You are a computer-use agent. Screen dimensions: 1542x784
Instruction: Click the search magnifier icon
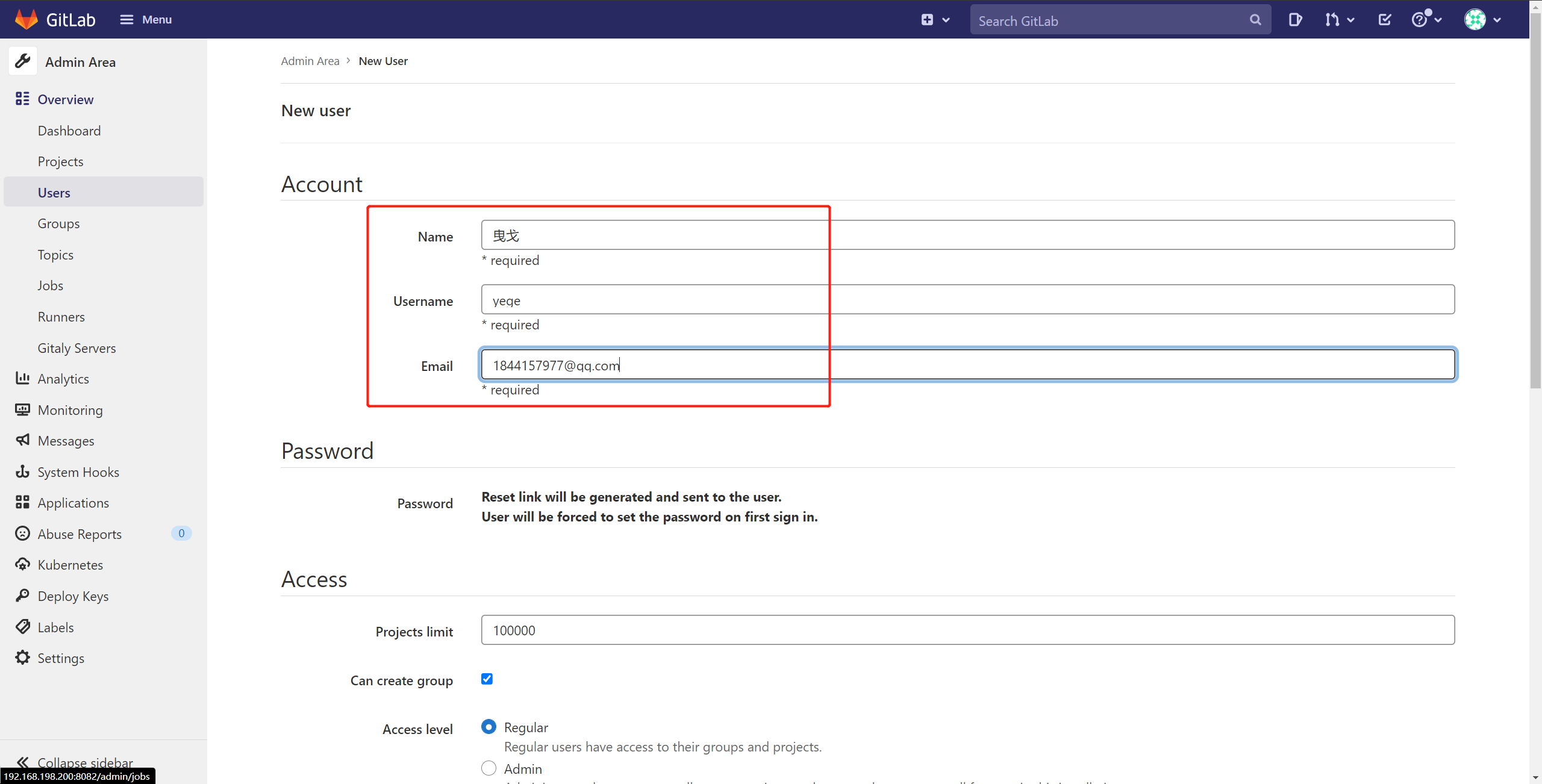pyautogui.click(x=1255, y=20)
